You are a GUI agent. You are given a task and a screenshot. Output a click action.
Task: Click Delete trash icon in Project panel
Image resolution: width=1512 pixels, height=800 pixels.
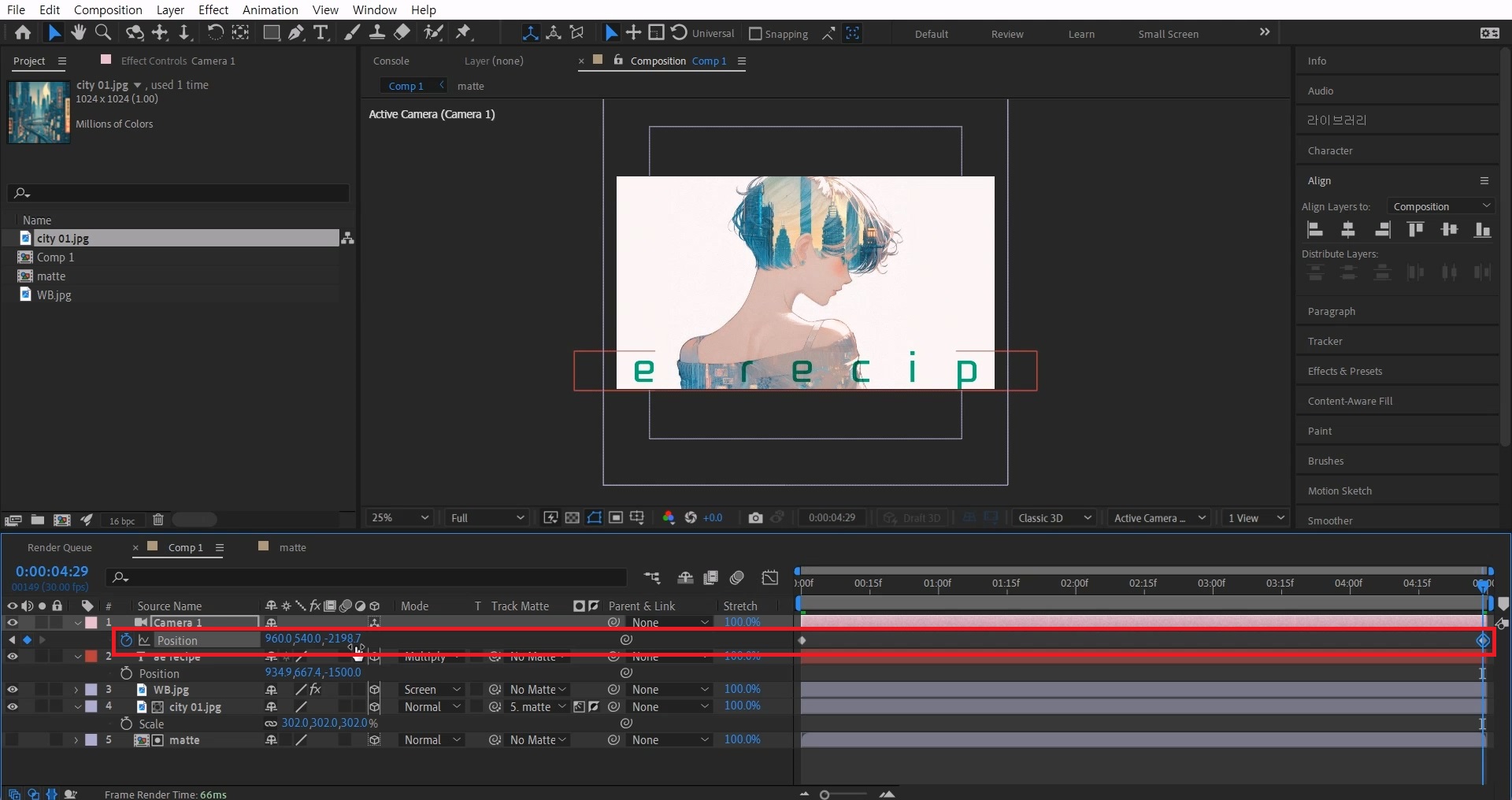(158, 520)
